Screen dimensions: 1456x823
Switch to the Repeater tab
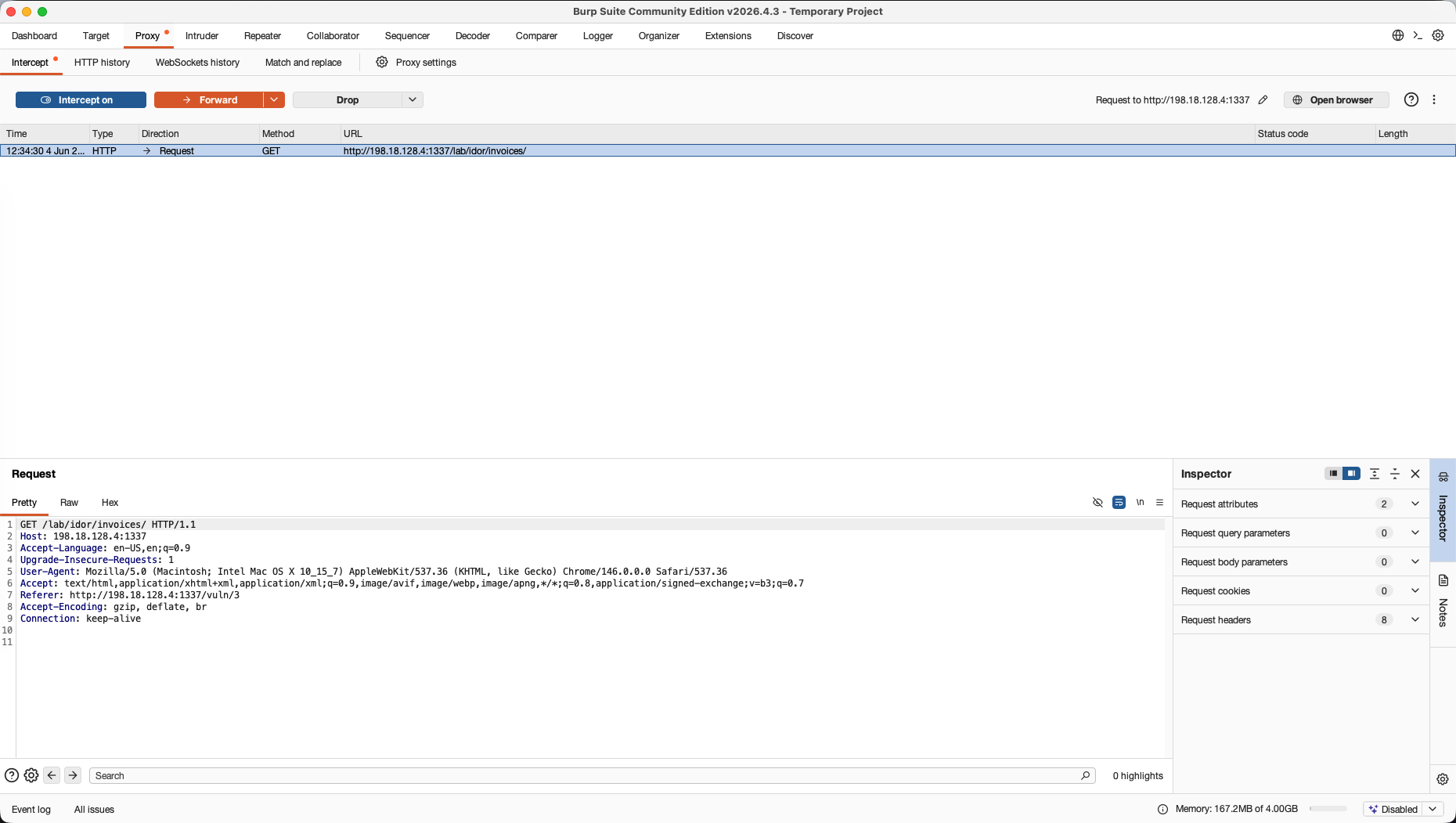click(x=262, y=36)
